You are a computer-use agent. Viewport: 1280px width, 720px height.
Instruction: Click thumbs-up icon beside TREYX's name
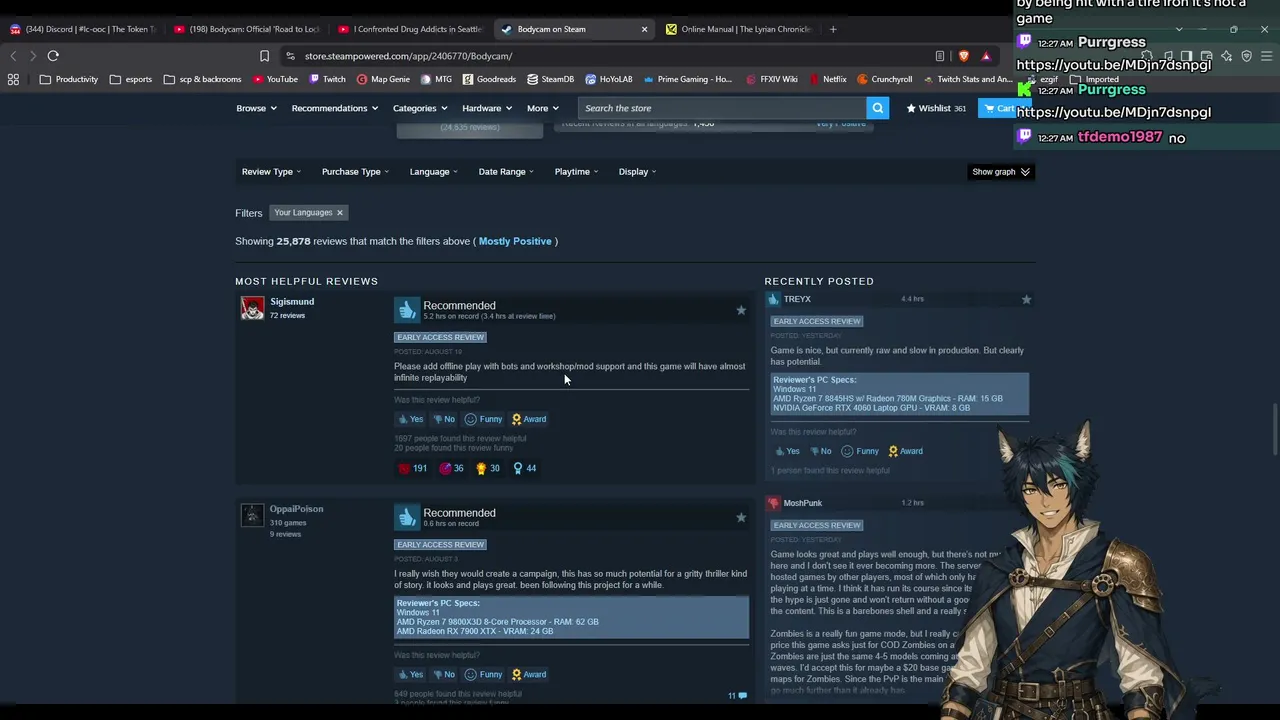(x=773, y=299)
